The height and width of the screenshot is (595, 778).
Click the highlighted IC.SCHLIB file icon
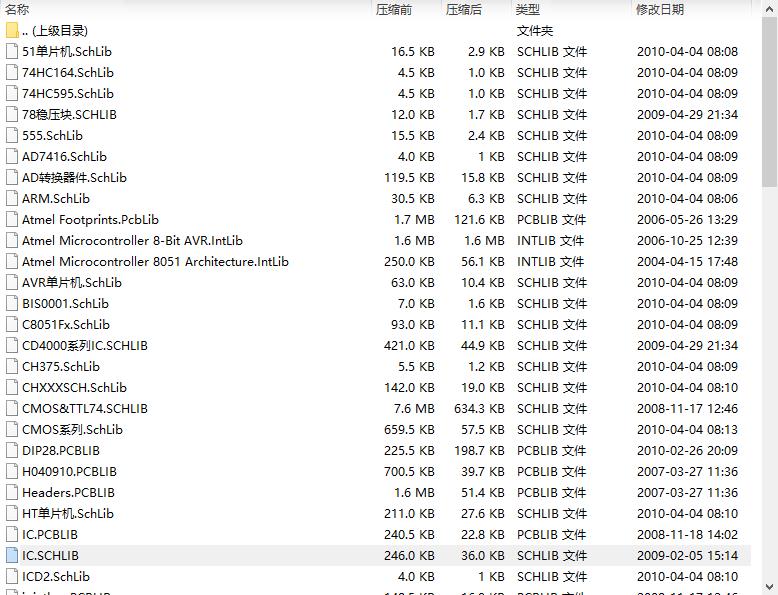(x=12, y=556)
